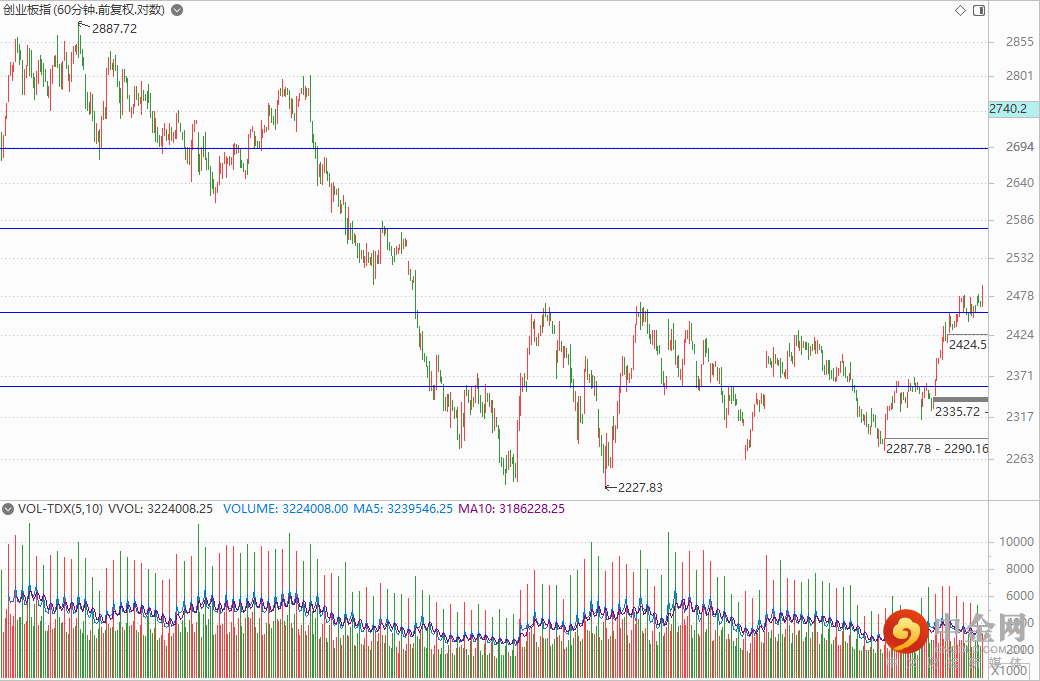This screenshot has width=1040, height=681.
Task: Open the VOL-TDX indicator dropdown arrow
Action: (8, 509)
